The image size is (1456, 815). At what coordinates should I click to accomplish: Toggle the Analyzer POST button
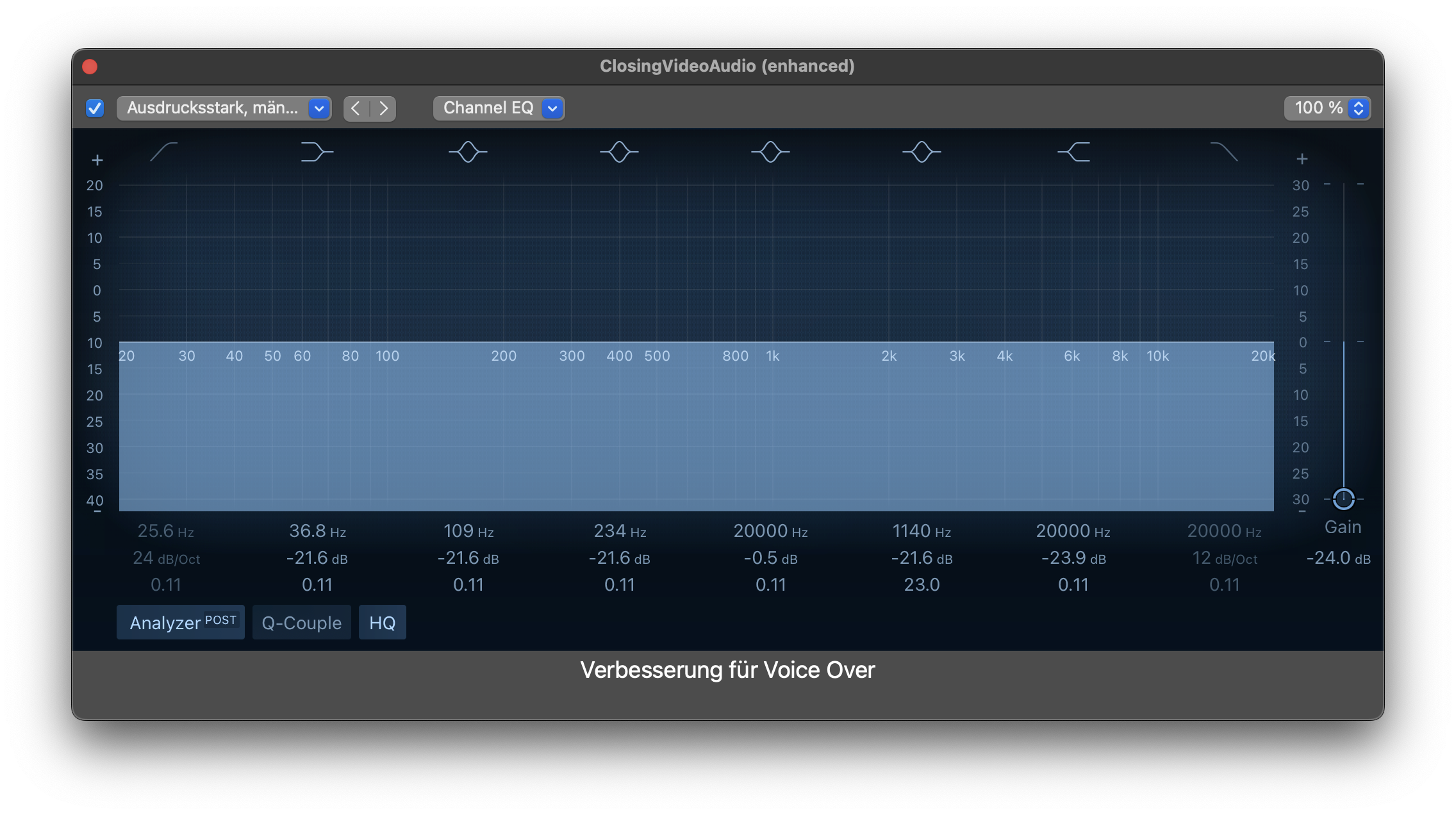(x=181, y=622)
